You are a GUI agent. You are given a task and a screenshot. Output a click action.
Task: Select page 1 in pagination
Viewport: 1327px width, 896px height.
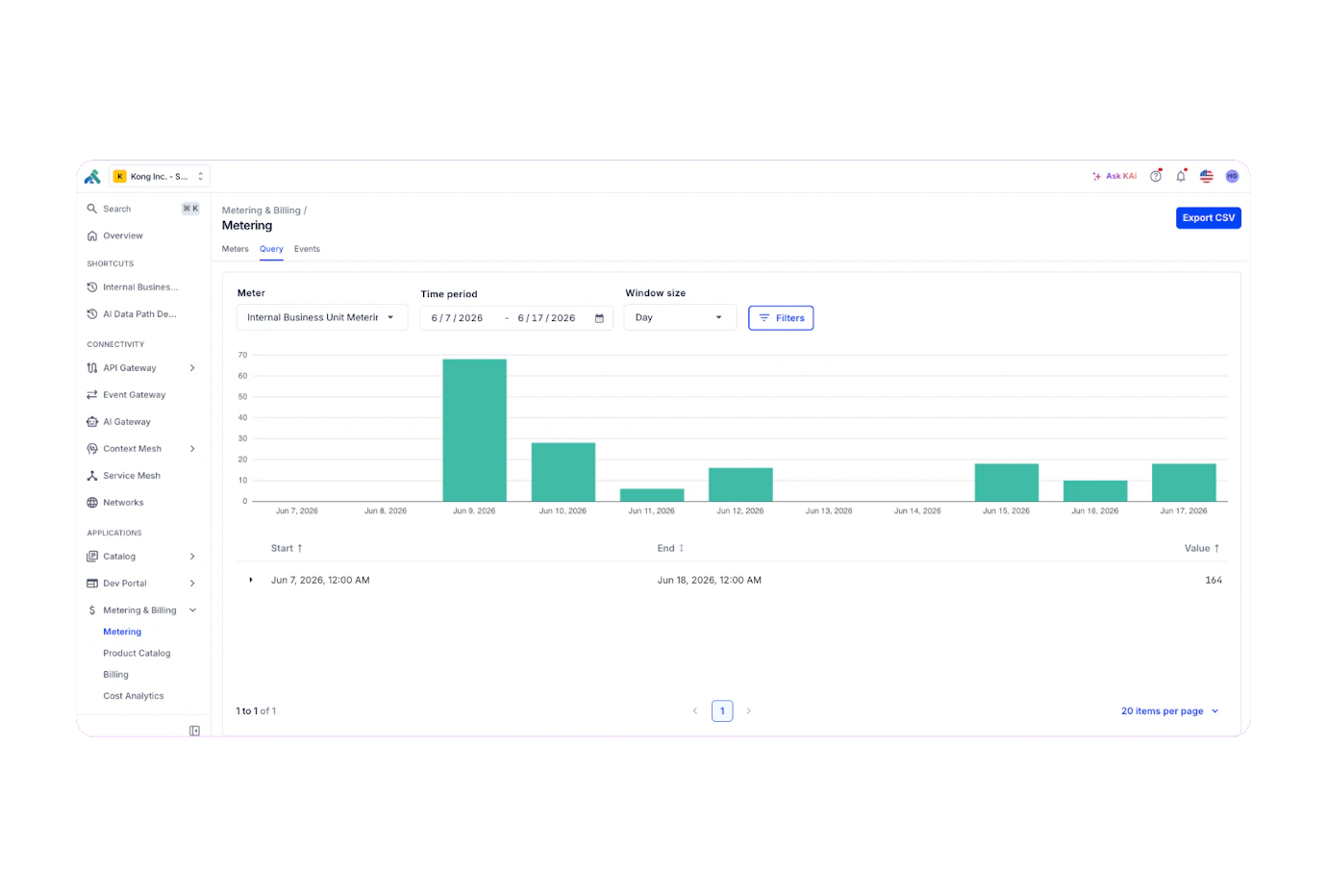pos(722,711)
